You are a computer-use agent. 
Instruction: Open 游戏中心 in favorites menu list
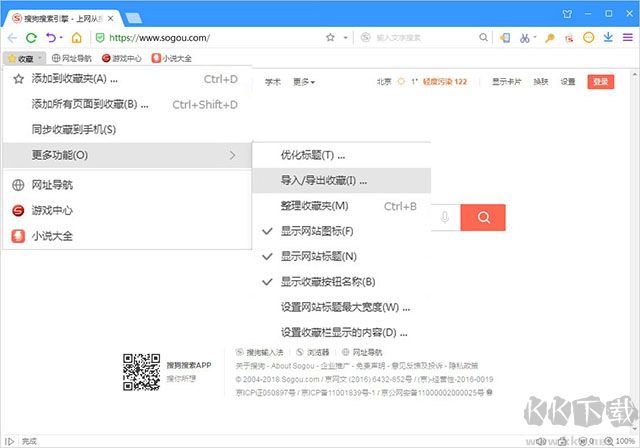coord(127,211)
